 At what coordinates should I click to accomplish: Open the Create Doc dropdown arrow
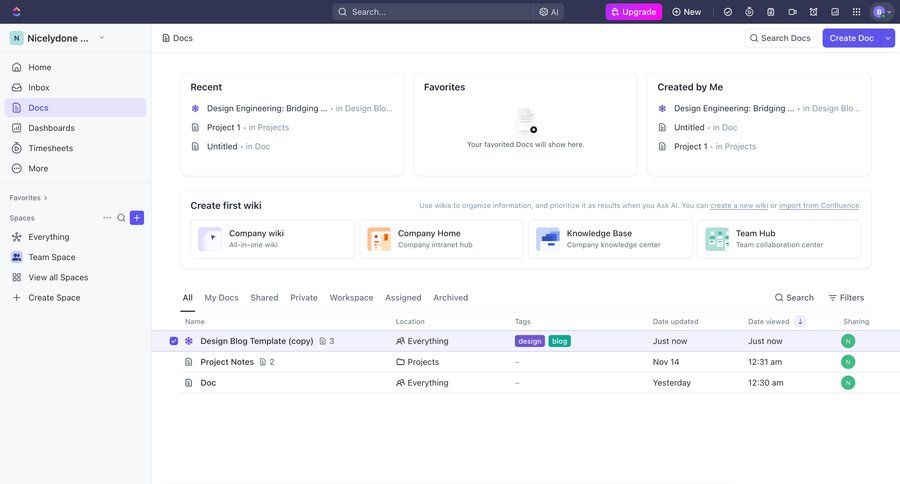(x=888, y=38)
